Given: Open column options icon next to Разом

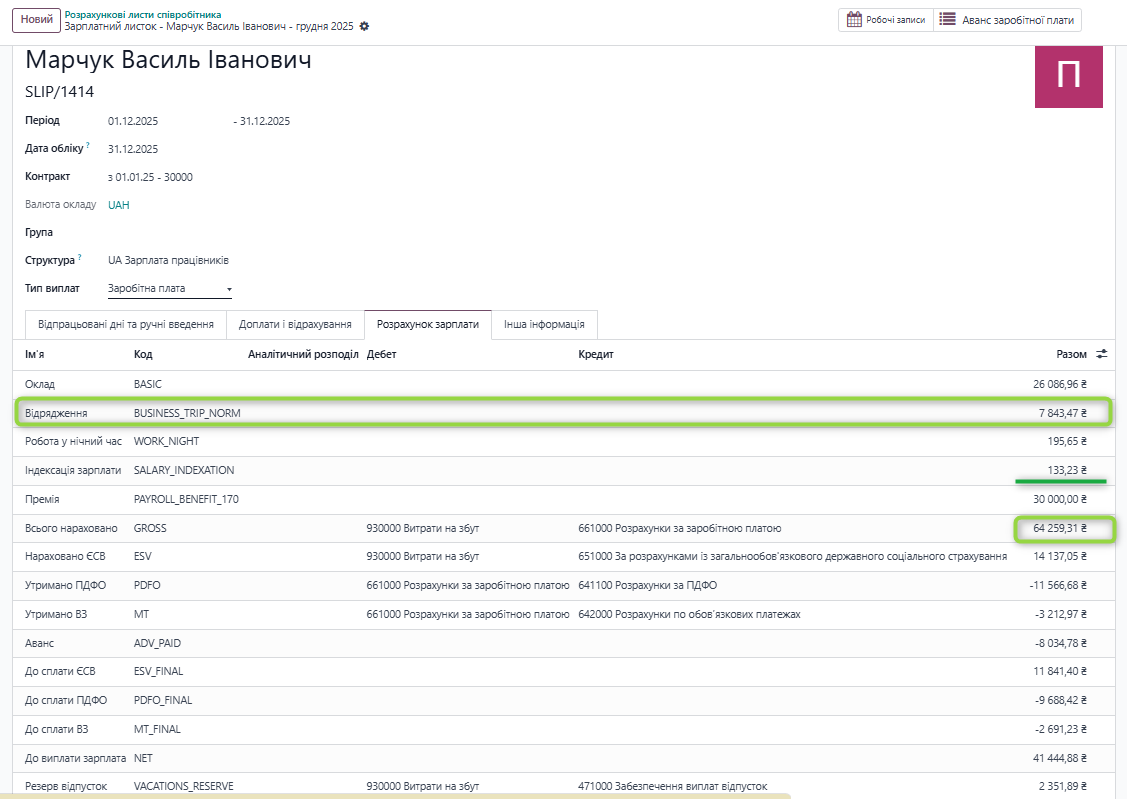Looking at the screenshot, I should 1102,354.
